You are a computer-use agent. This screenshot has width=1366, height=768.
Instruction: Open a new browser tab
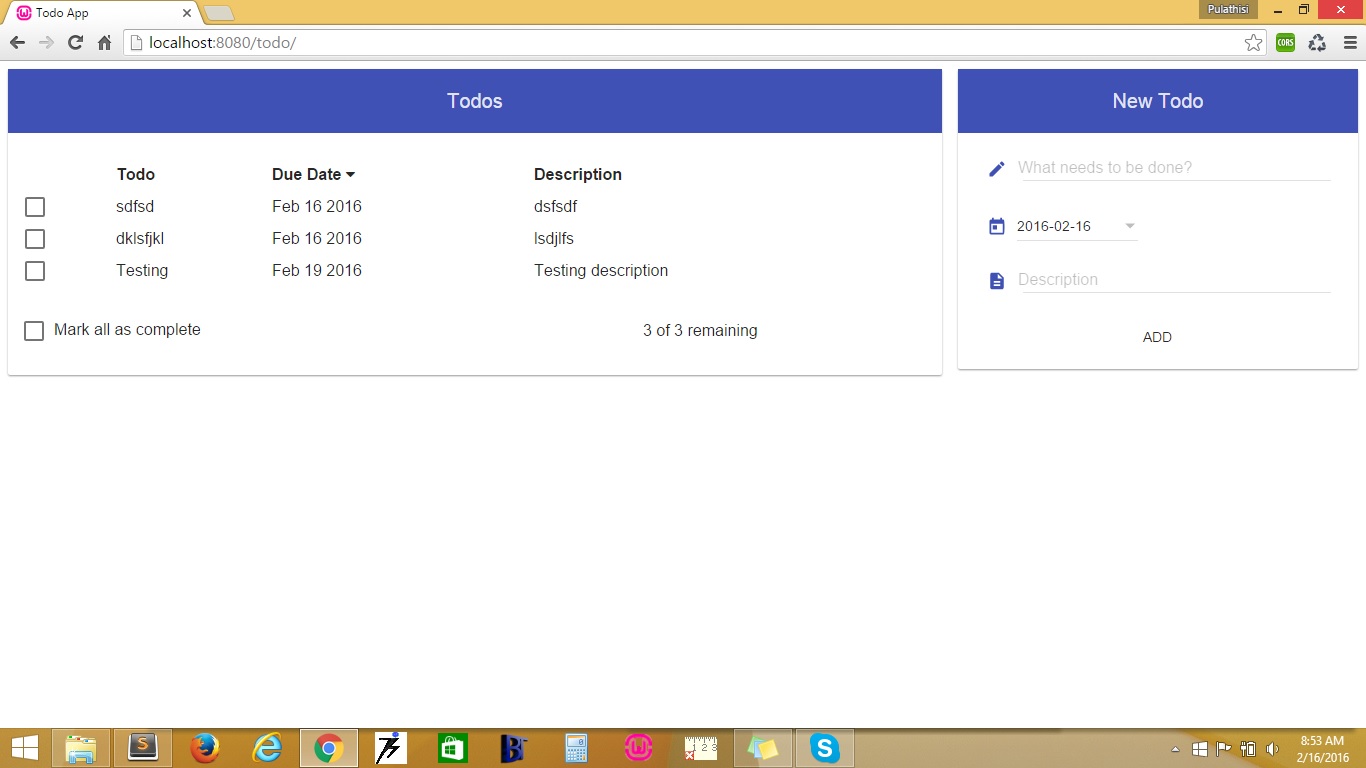pos(219,13)
